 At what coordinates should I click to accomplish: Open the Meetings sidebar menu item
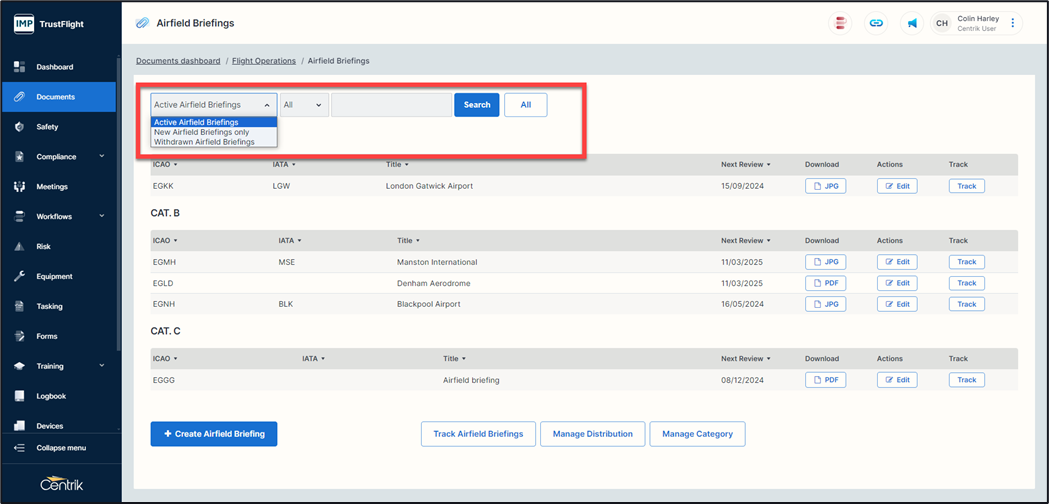coord(52,187)
